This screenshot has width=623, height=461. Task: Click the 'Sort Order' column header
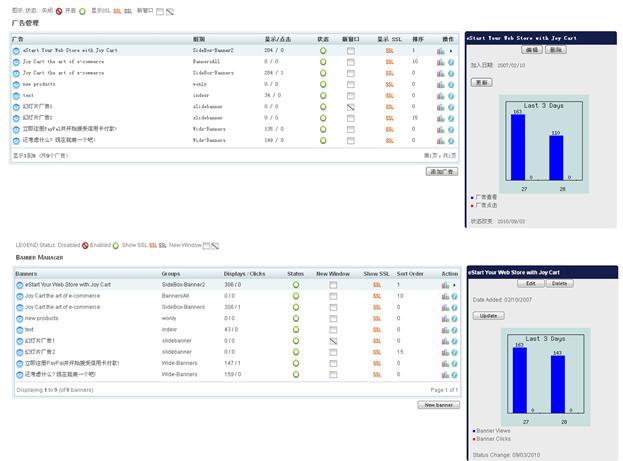click(410, 274)
